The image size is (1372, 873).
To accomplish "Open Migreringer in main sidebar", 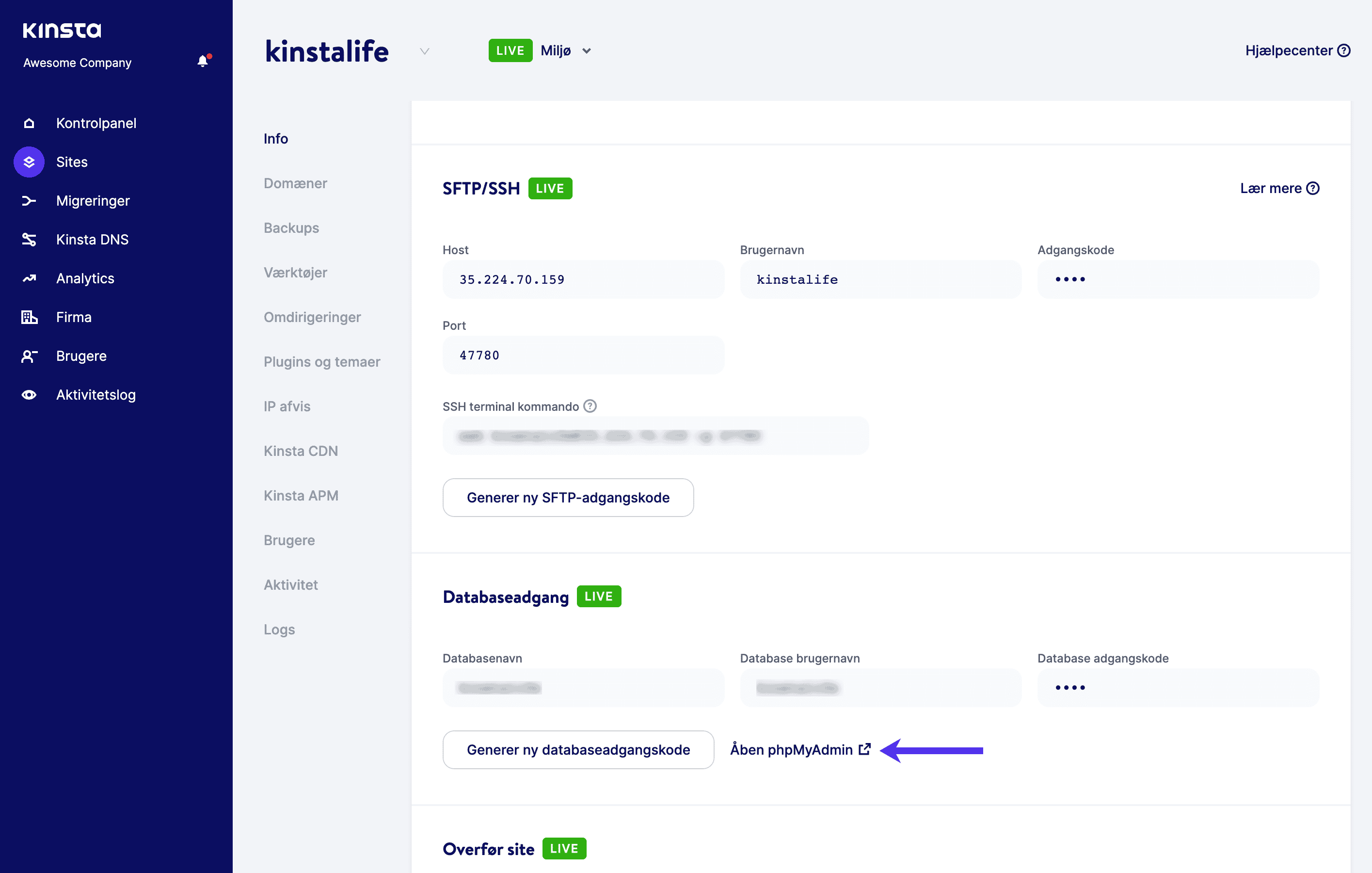I will (93, 201).
